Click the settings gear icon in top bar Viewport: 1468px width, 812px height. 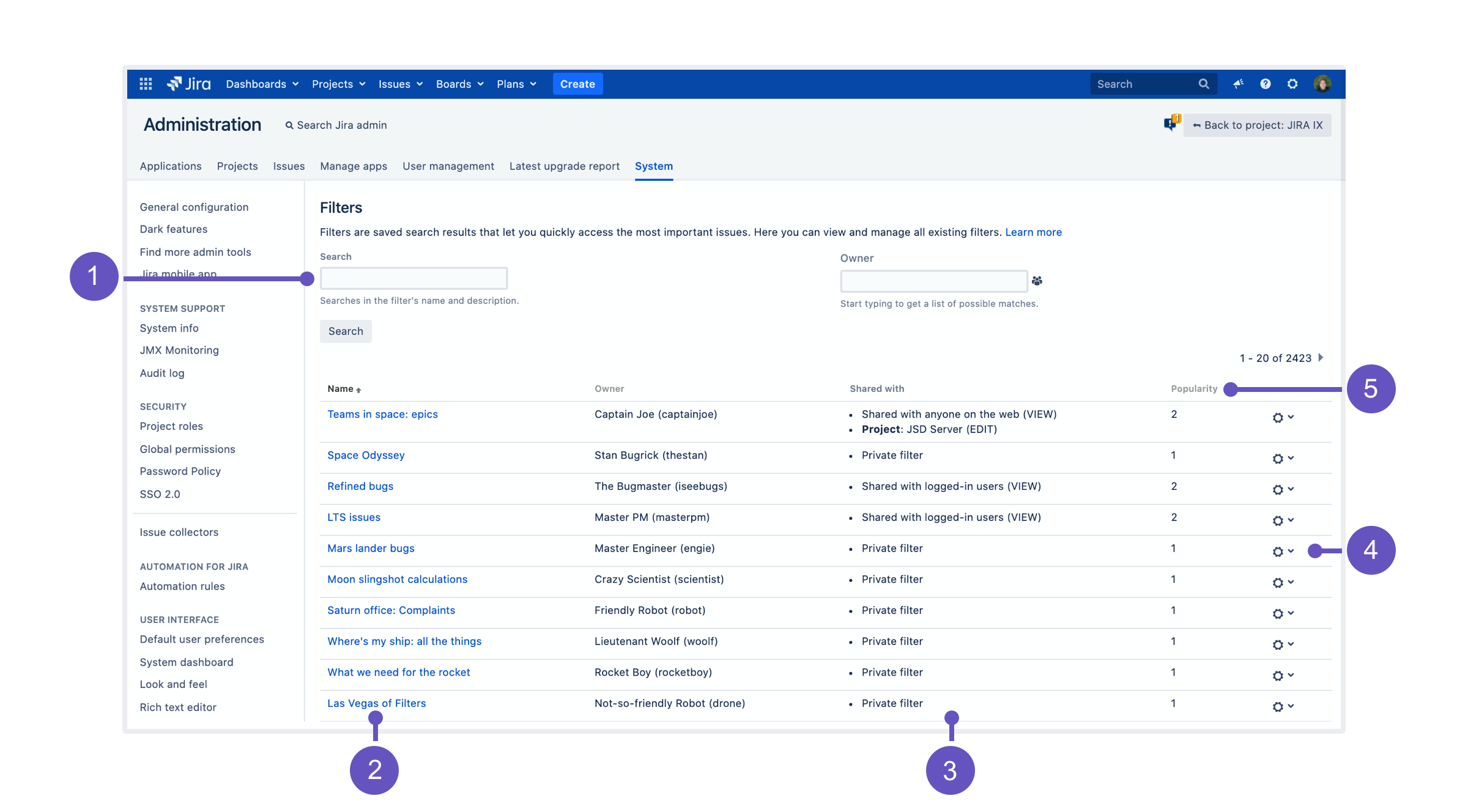pos(1292,84)
